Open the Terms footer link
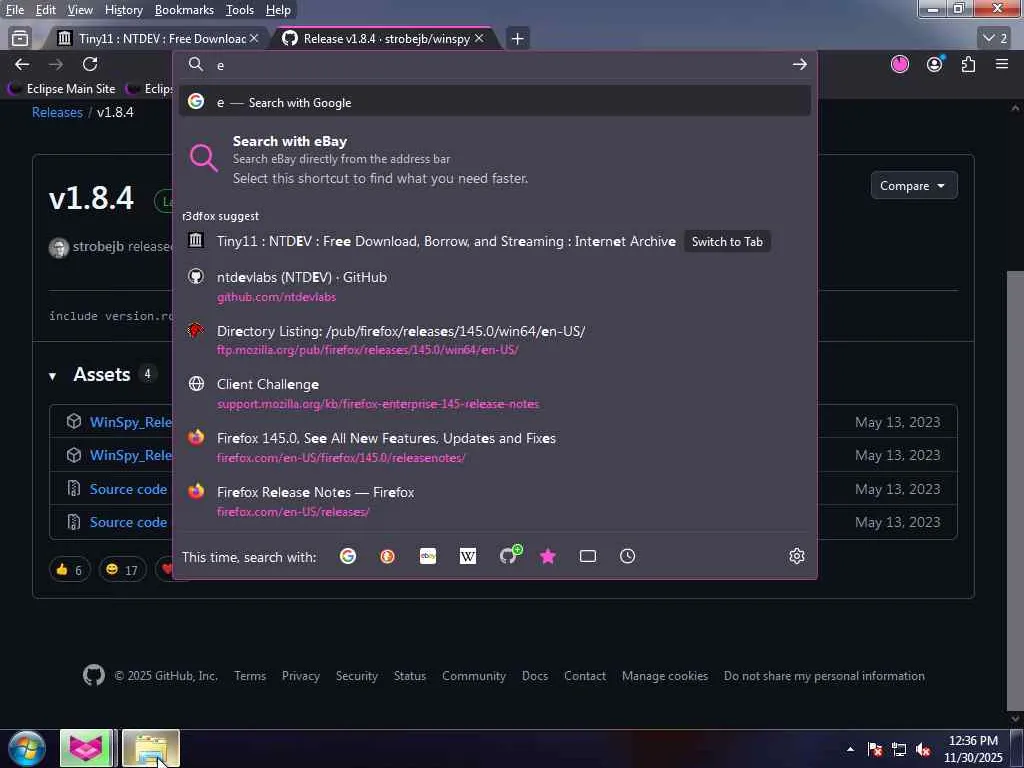The image size is (1024, 768). 250,676
